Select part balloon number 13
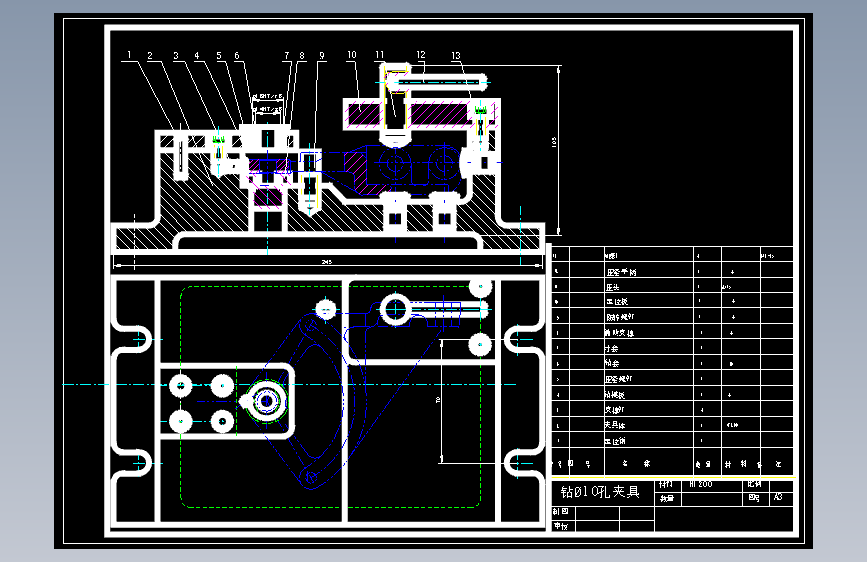867x562 pixels. [456, 55]
